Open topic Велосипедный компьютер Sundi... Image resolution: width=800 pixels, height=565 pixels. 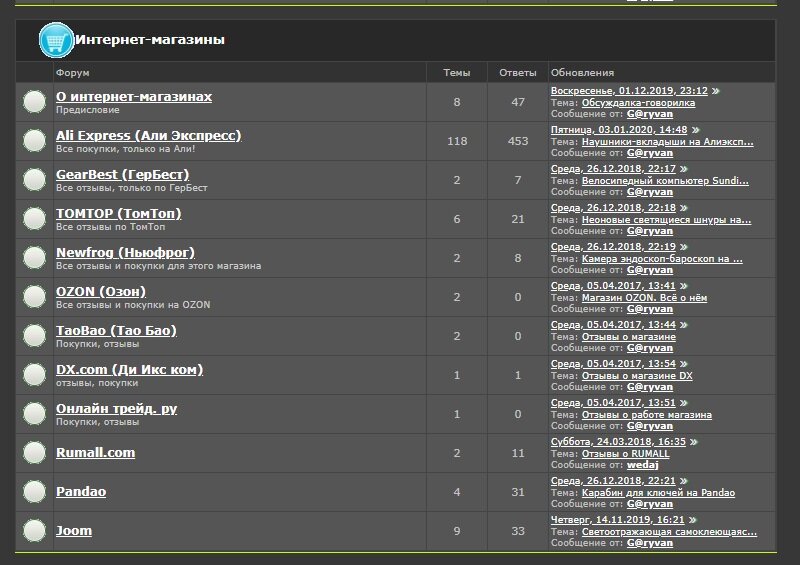665,181
